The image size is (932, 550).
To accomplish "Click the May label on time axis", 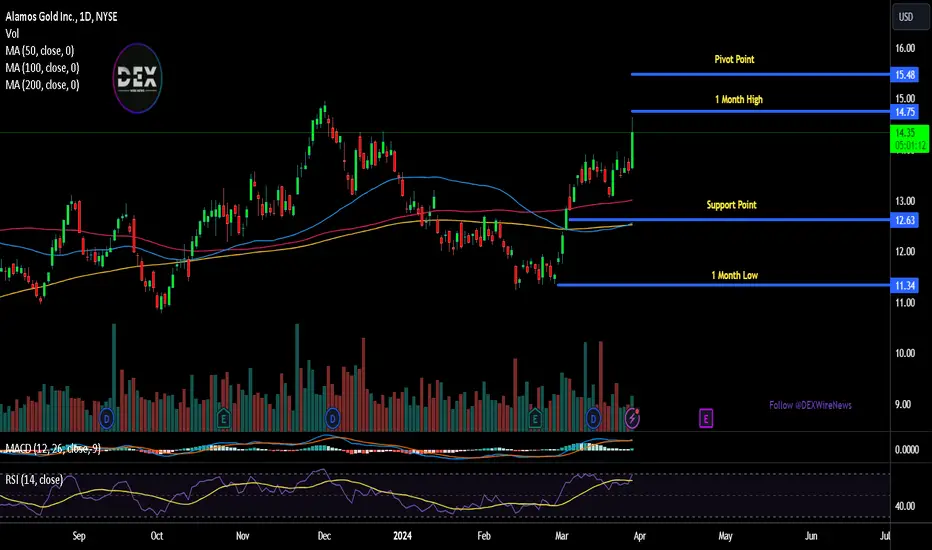I will point(726,536).
